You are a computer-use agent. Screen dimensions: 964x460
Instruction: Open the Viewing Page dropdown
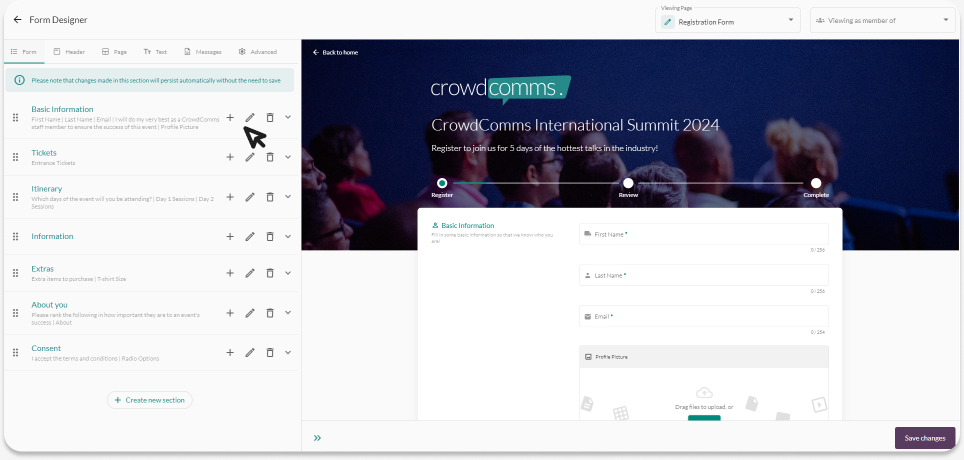[x=728, y=20]
